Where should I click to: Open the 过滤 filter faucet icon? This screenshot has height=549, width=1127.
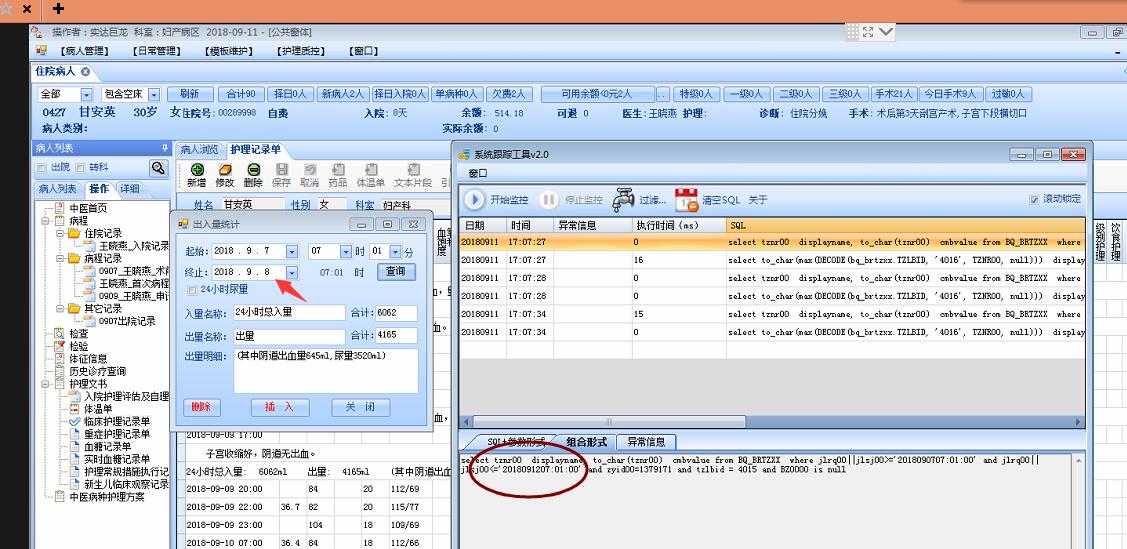point(623,200)
